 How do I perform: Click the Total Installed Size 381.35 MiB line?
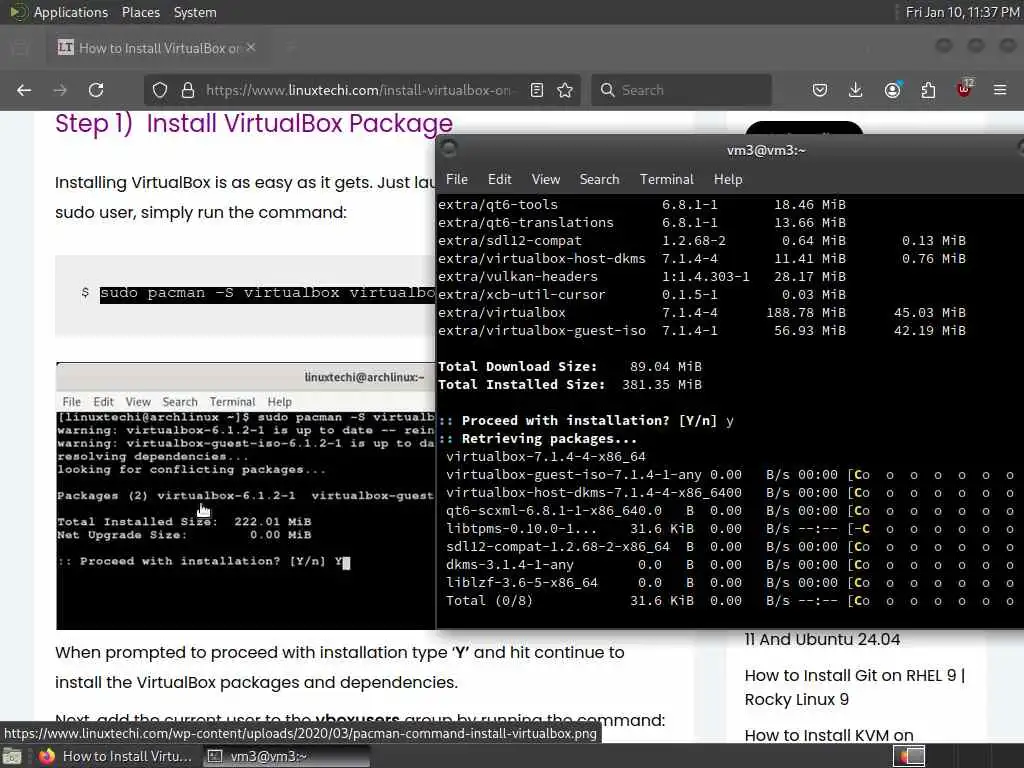pyautogui.click(x=569, y=385)
